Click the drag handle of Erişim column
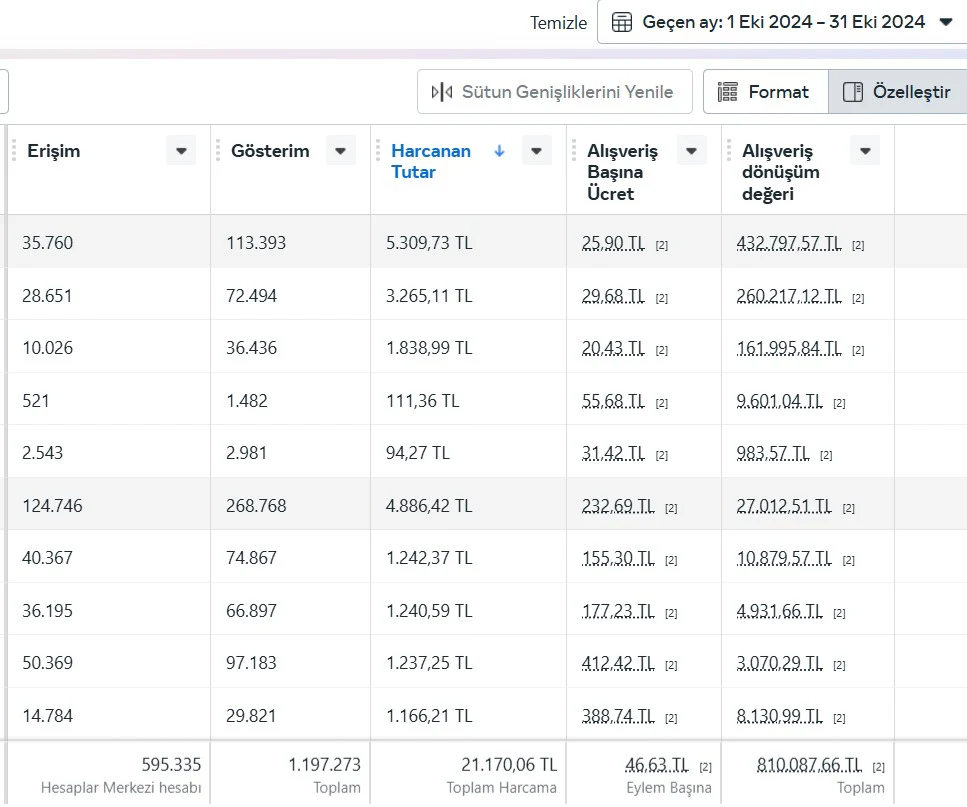This screenshot has width=967, height=807. click(x=15, y=151)
